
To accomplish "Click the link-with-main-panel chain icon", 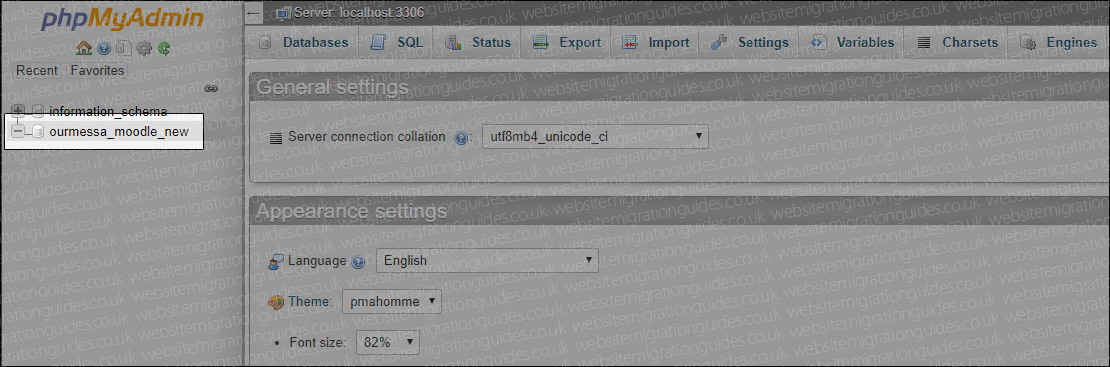I will click(x=210, y=89).
